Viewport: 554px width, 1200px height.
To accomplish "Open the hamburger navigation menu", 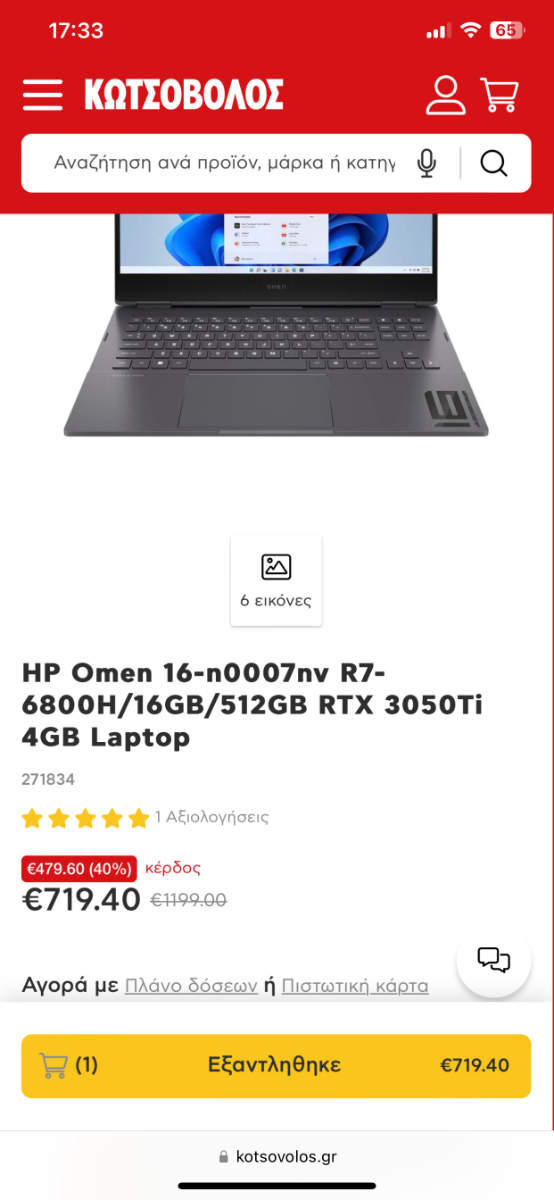I will [x=42, y=95].
